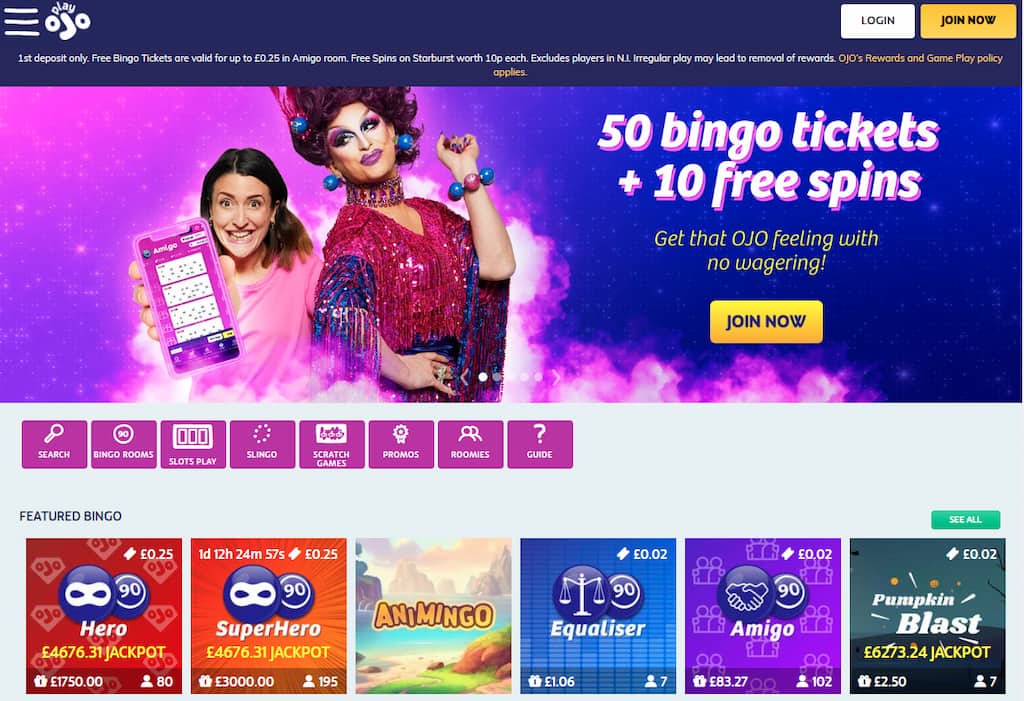
Task: Open the Guide question mark tile
Action: point(540,444)
